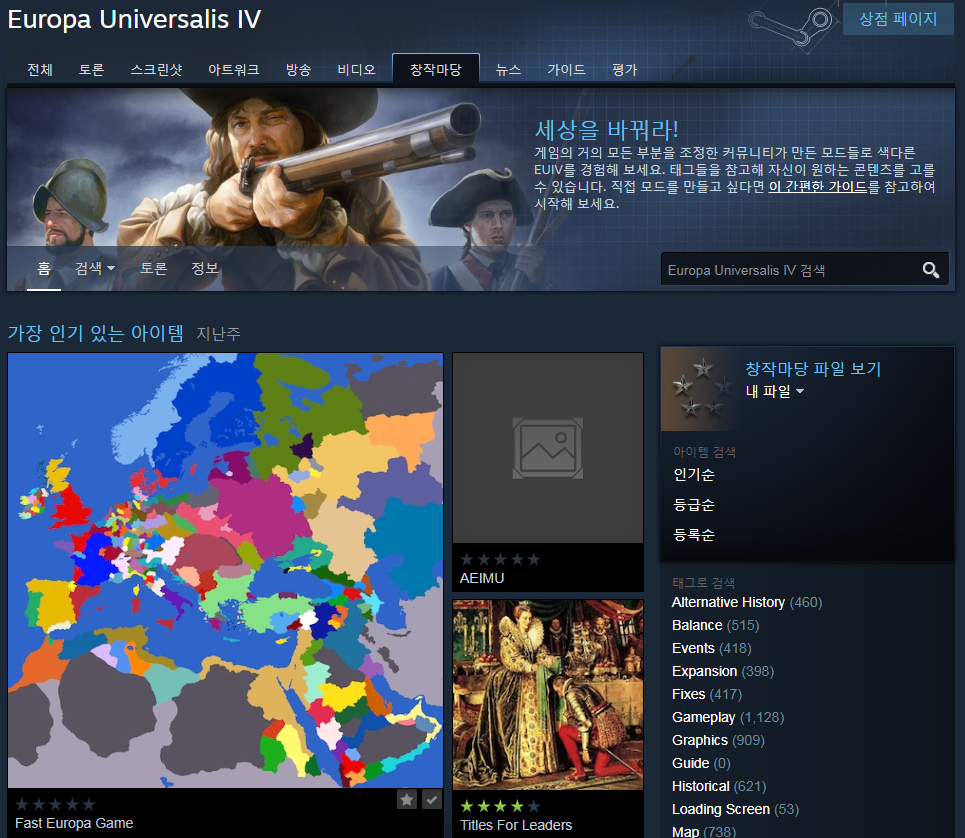Click the 상점 페이지 button
The width and height of the screenshot is (965, 838).
coord(898,19)
